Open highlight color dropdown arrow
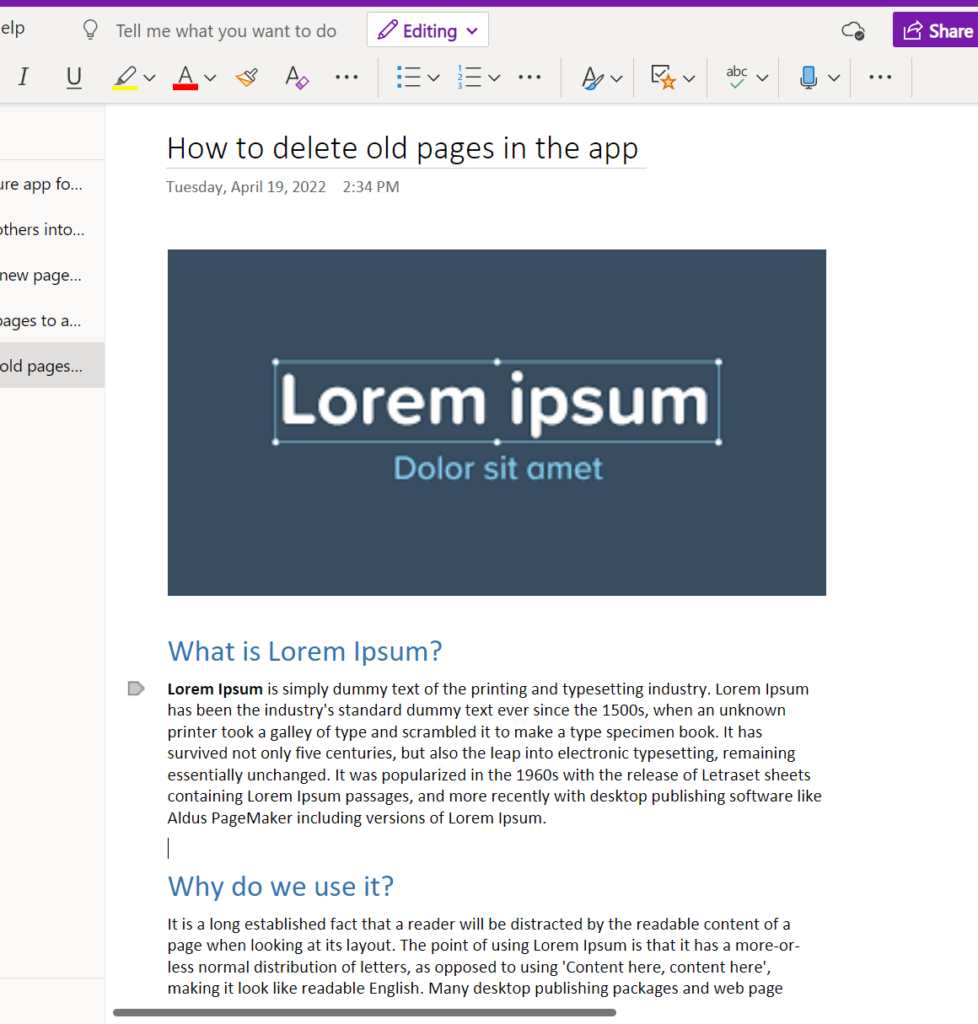This screenshot has width=978, height=1024. click(150, 78)
